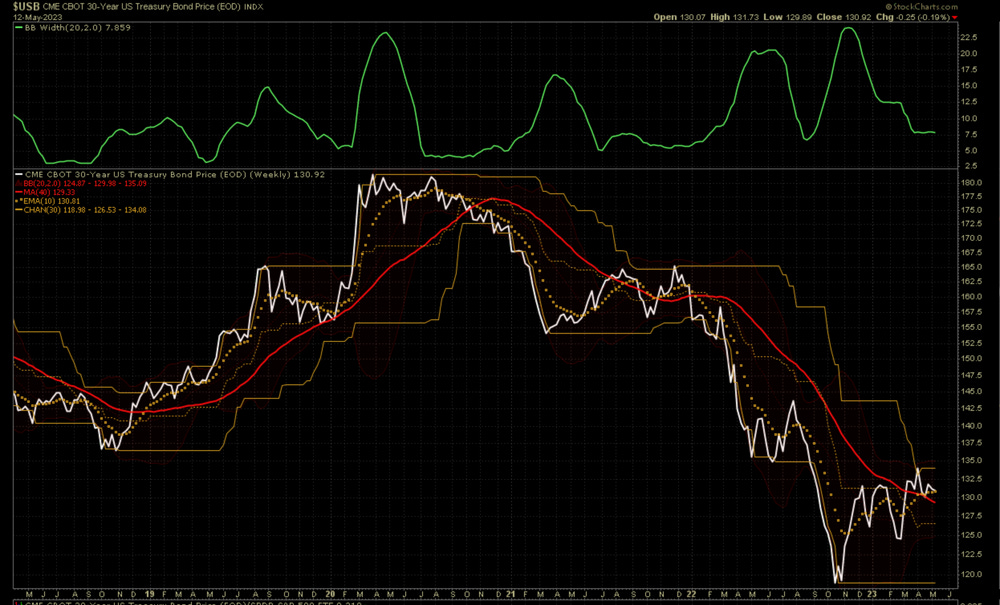Click the red down arrow beside Chg
The width and height of the screenshot is (1000, 605).
point(954,17)
